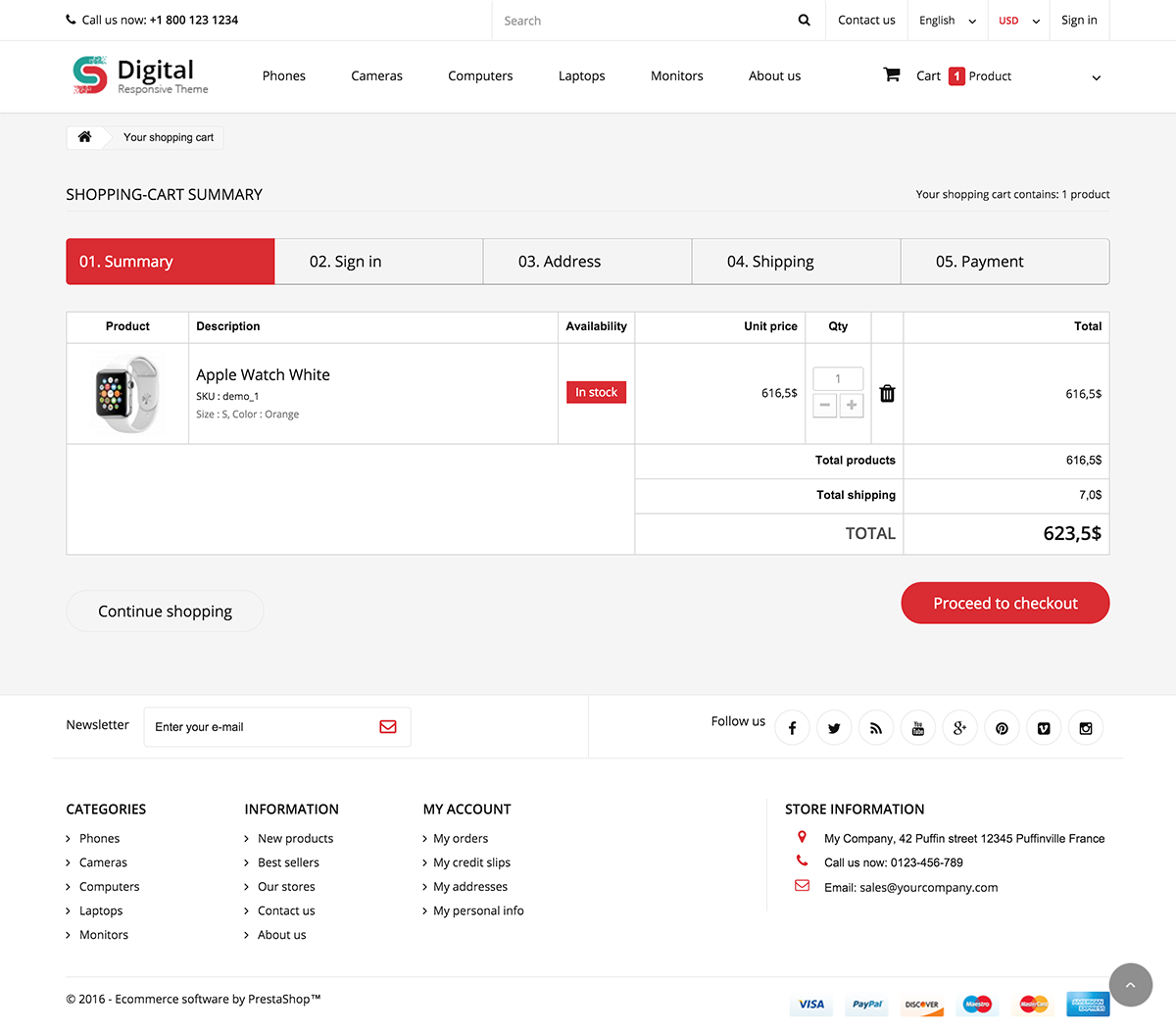The width and height of the screenshot is (1176, 1030).
Task: Open Our stores footer link
Action: (x=286, y=887)
